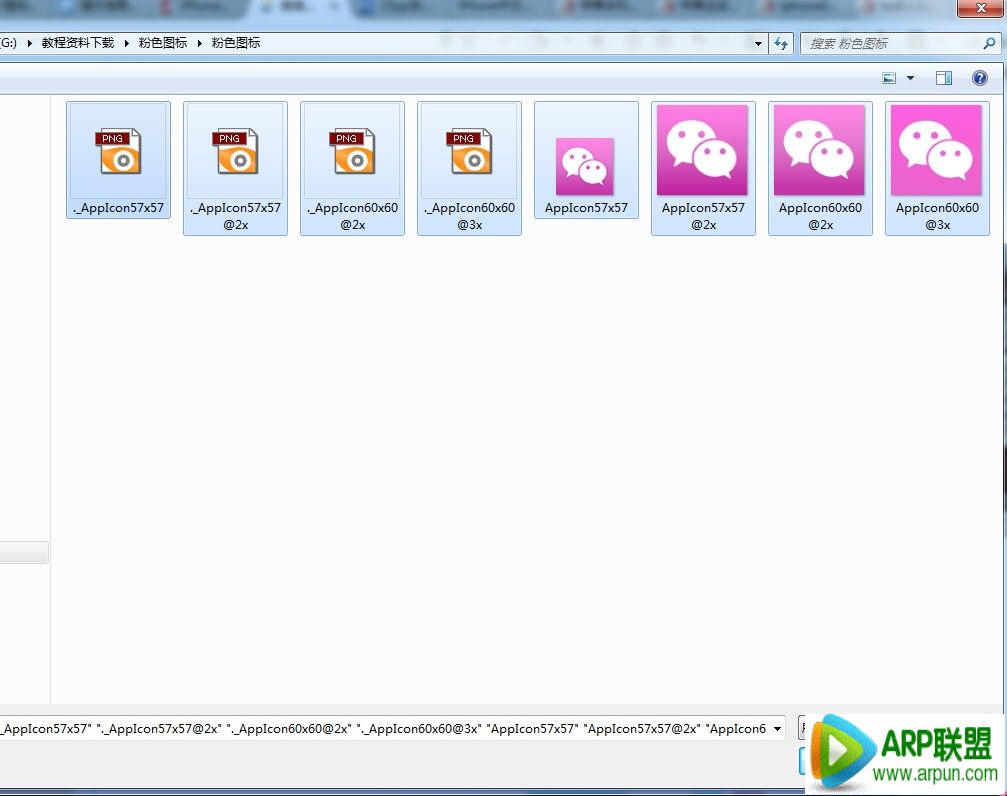Select the pink AppIcon60x60@2x thumbnail
This screenshot has width=1007, height=796.
pyautogui.click(x=819, y=150)
